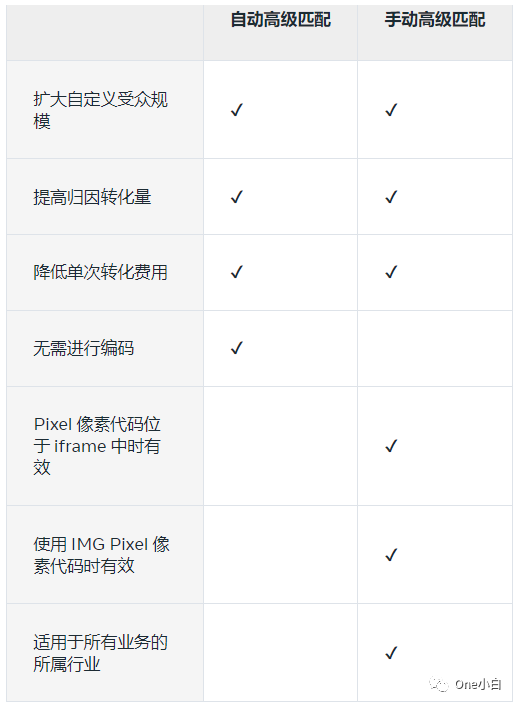This screenshot has height=707, width=518.
Task: Click the automatic checkmark for 扩大自定义受众规模
Action: pyautogui.click(x=237, y=110)
